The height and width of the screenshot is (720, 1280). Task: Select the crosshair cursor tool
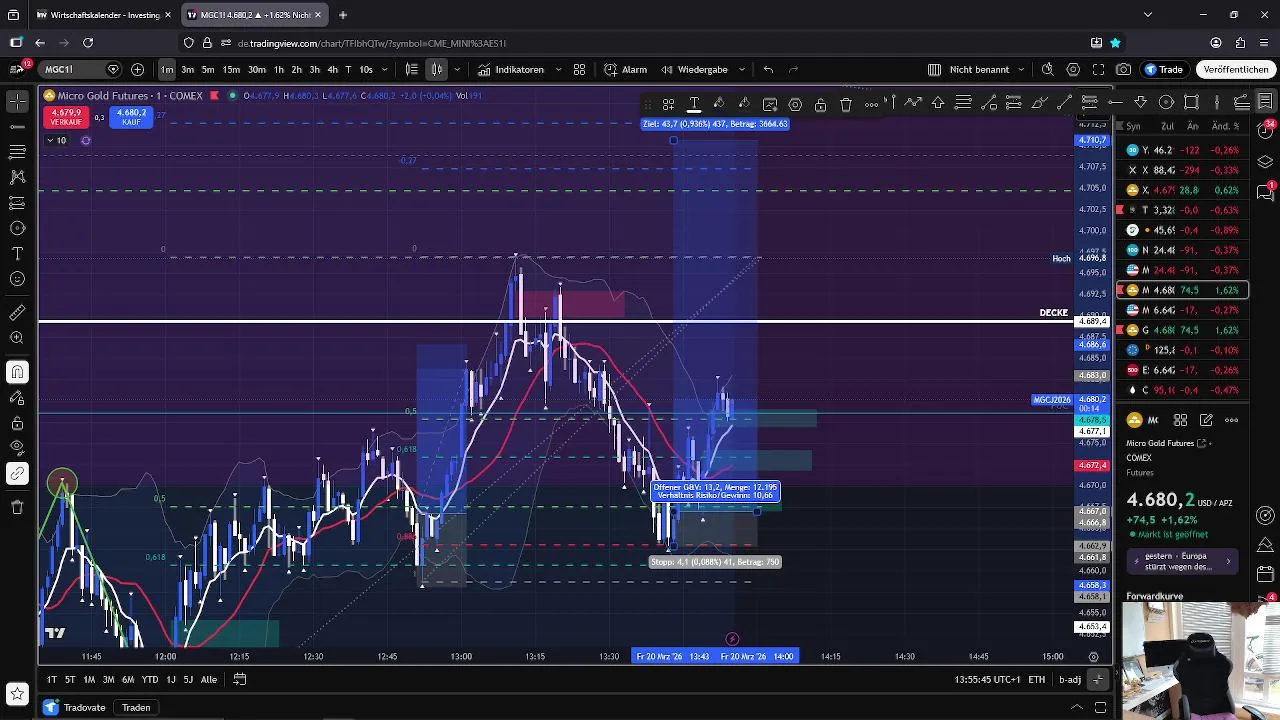(17, 102)
